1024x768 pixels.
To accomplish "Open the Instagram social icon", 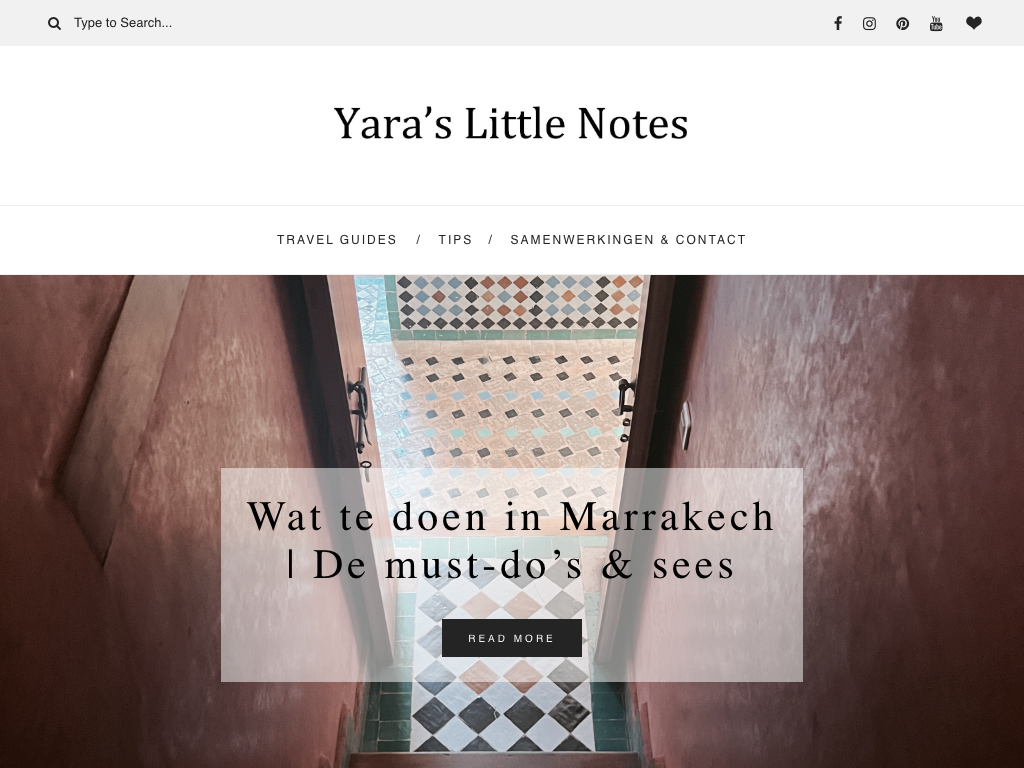I will point(869,24).
